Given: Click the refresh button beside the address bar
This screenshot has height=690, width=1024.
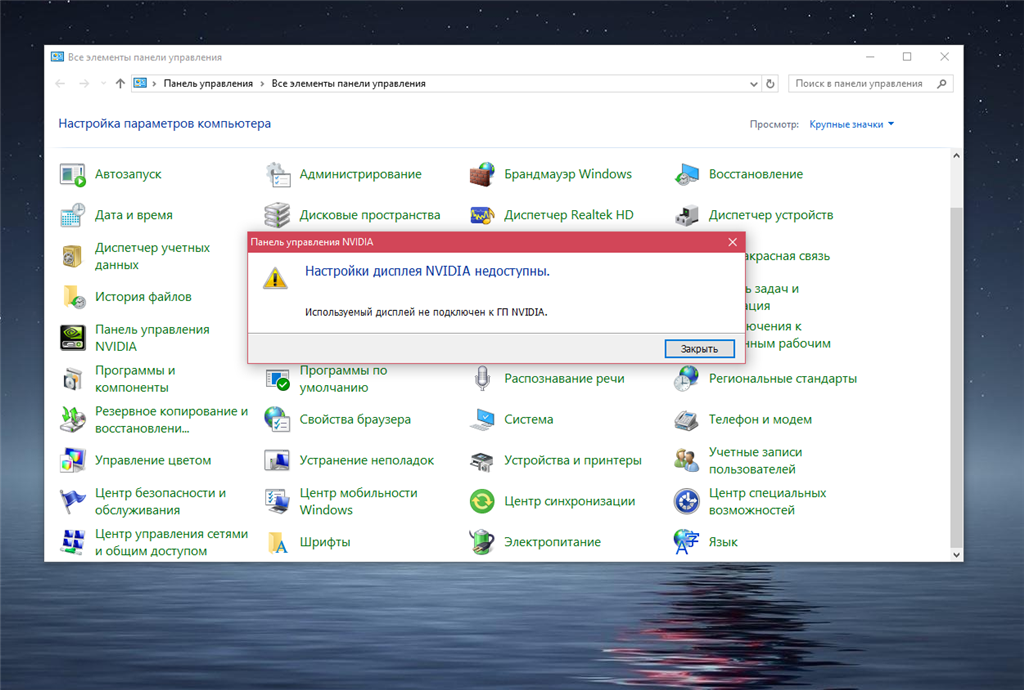Looking at the screenshot, I should [x=770, y=84].
